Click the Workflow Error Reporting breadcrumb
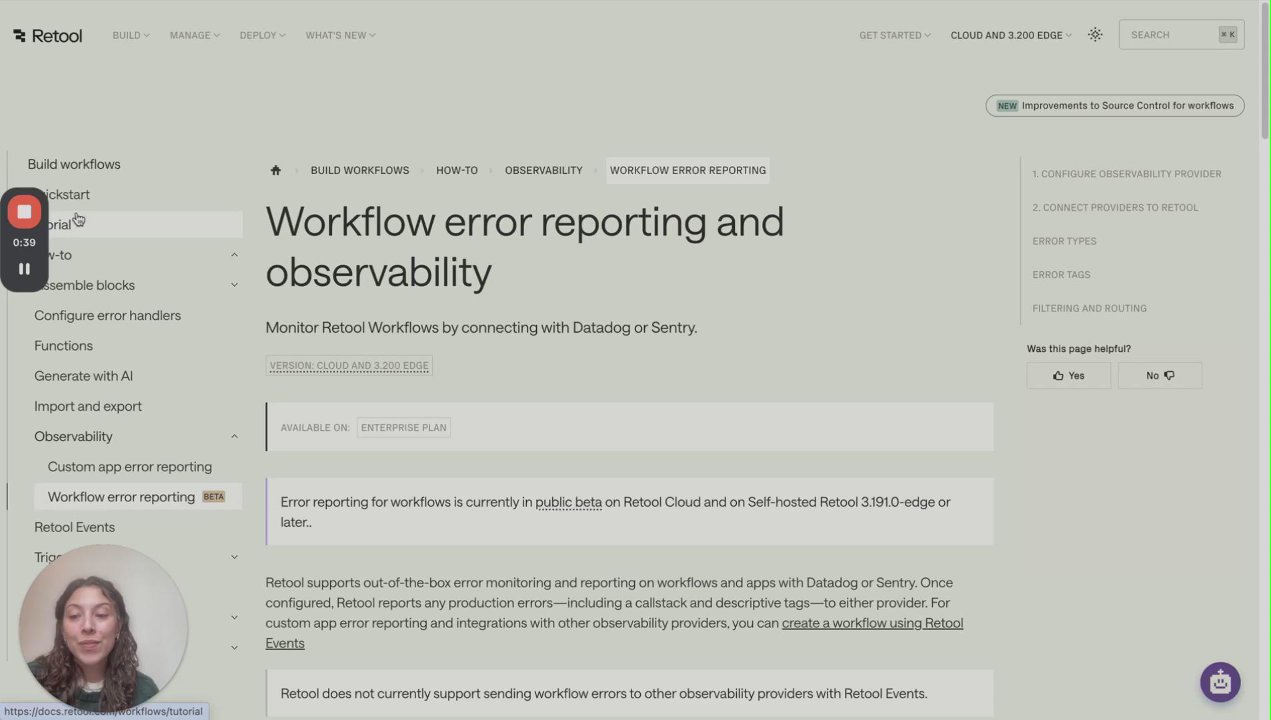 pyautogui.click(x=688, y=170)
